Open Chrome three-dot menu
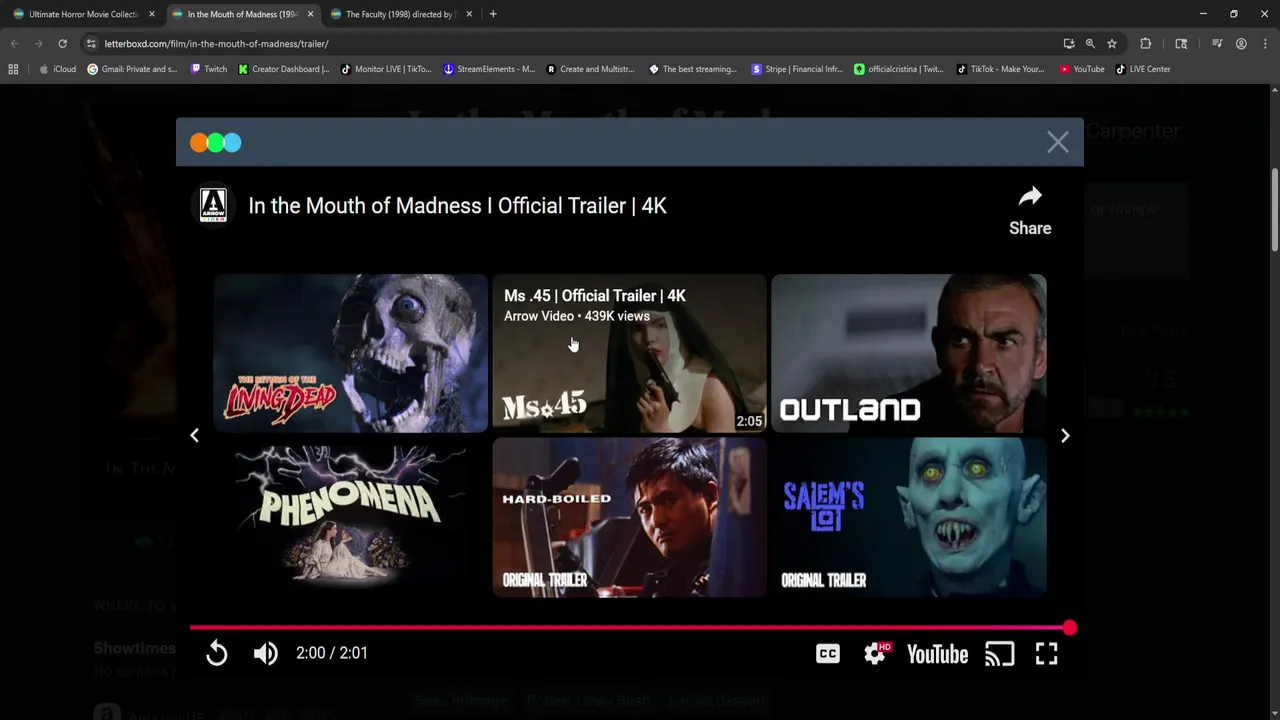1280x720 pixels. pos(1265,44)
